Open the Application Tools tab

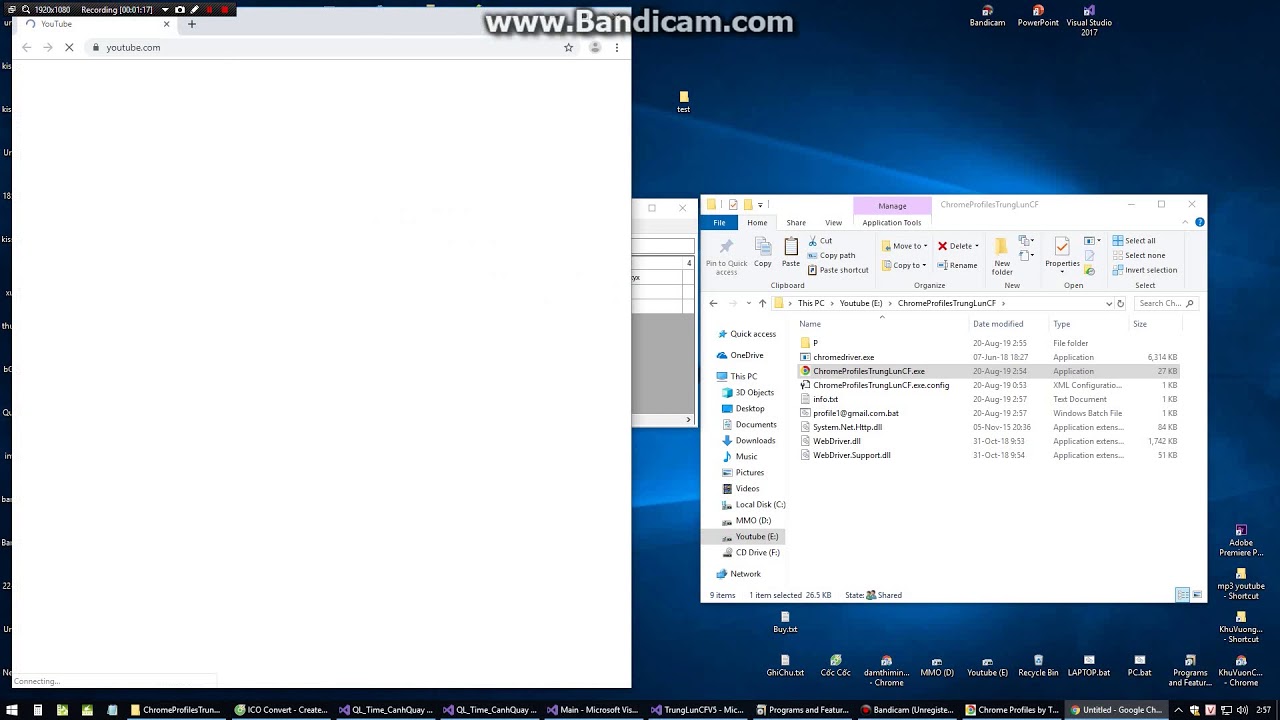tap(892, 223)
